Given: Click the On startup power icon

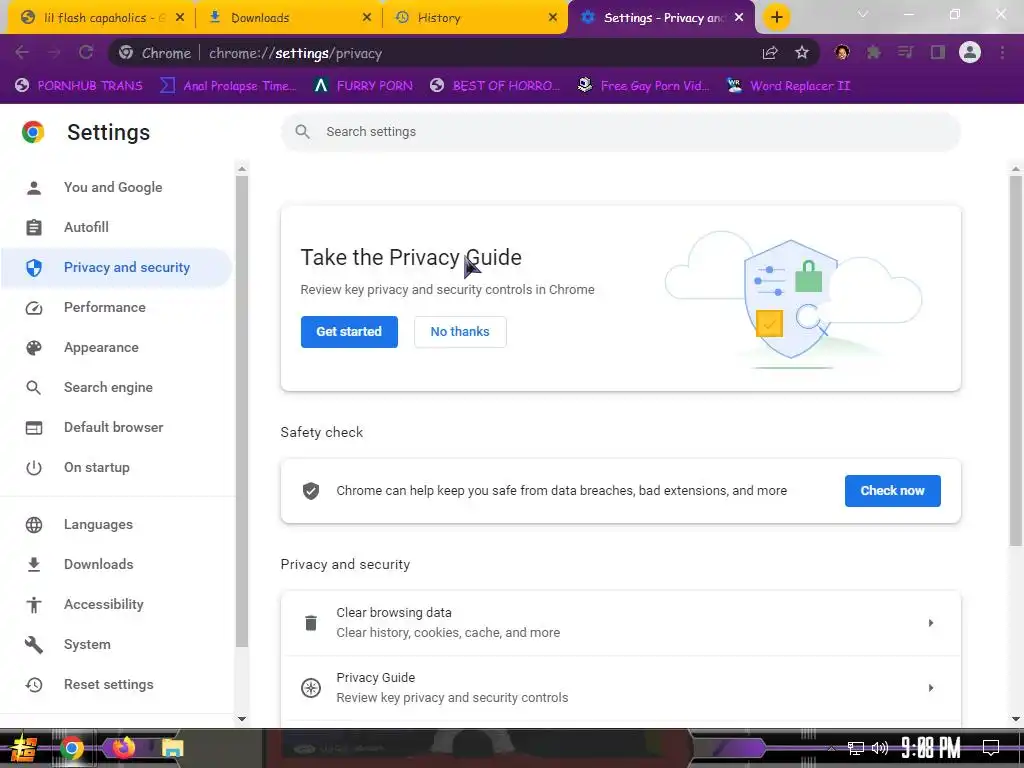Looking at the screenshot, I should click(33, 468).
